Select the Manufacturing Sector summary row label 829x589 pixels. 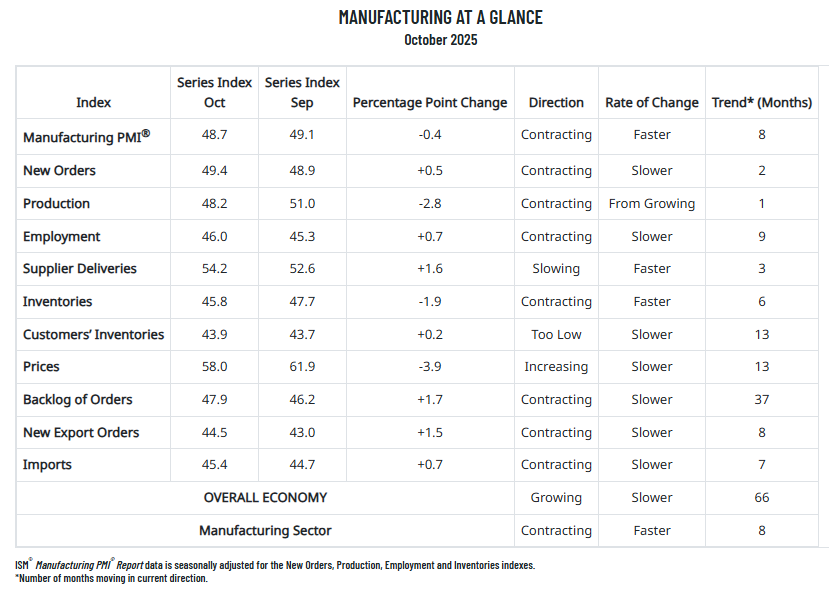265,531
